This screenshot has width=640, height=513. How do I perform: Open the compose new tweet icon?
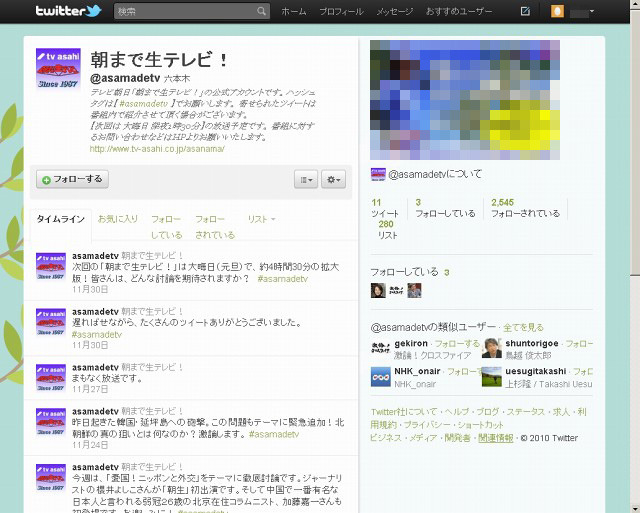(x=525, y=11)
